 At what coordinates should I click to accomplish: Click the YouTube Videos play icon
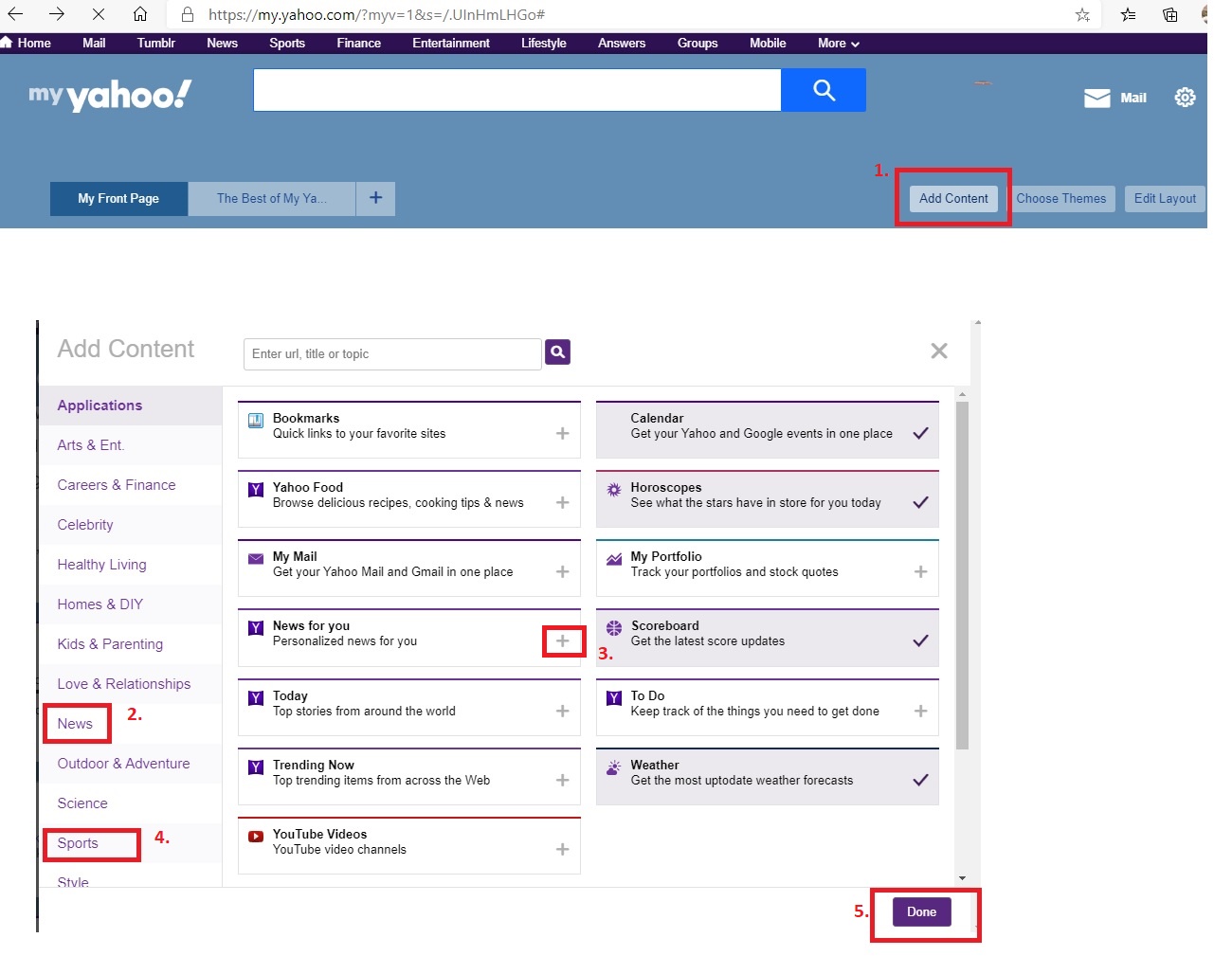tap(255, 836)
